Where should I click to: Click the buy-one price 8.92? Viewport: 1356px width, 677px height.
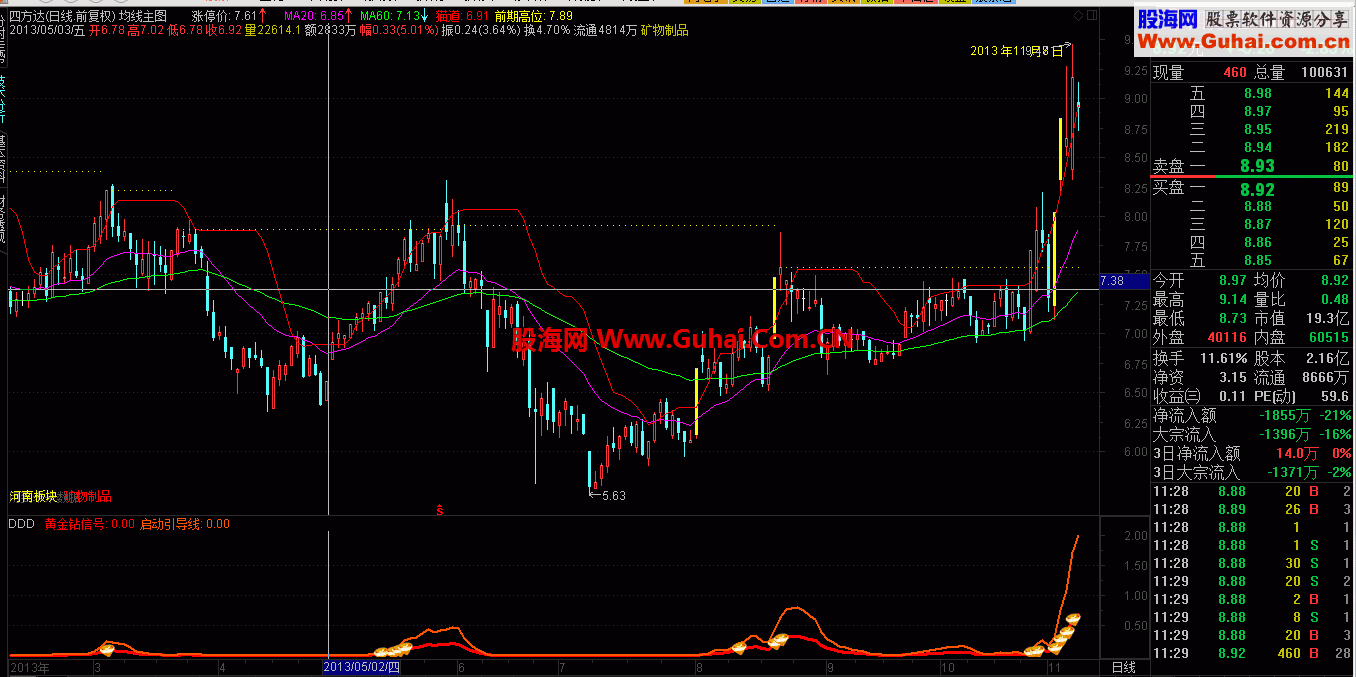click(x=1257, y=188)
